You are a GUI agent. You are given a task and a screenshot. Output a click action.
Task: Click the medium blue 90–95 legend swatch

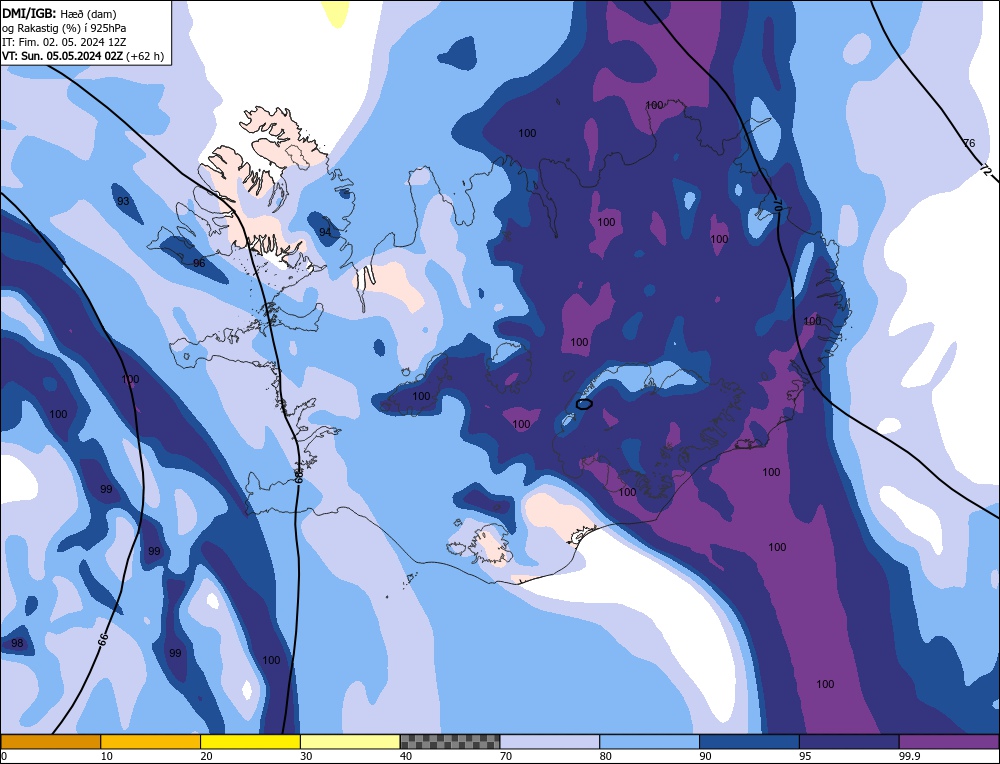749,741
